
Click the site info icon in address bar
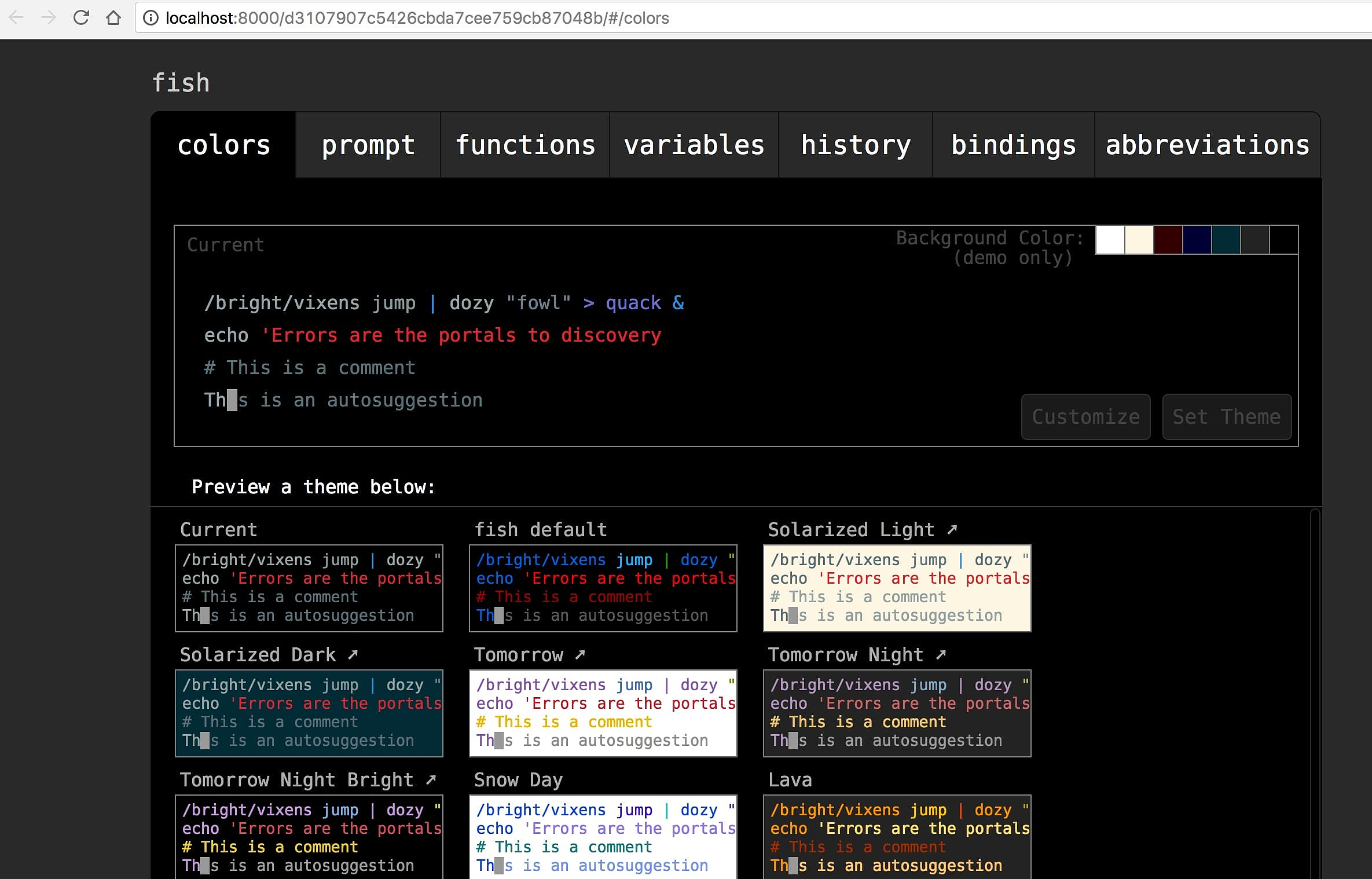[x=151, y=18]
